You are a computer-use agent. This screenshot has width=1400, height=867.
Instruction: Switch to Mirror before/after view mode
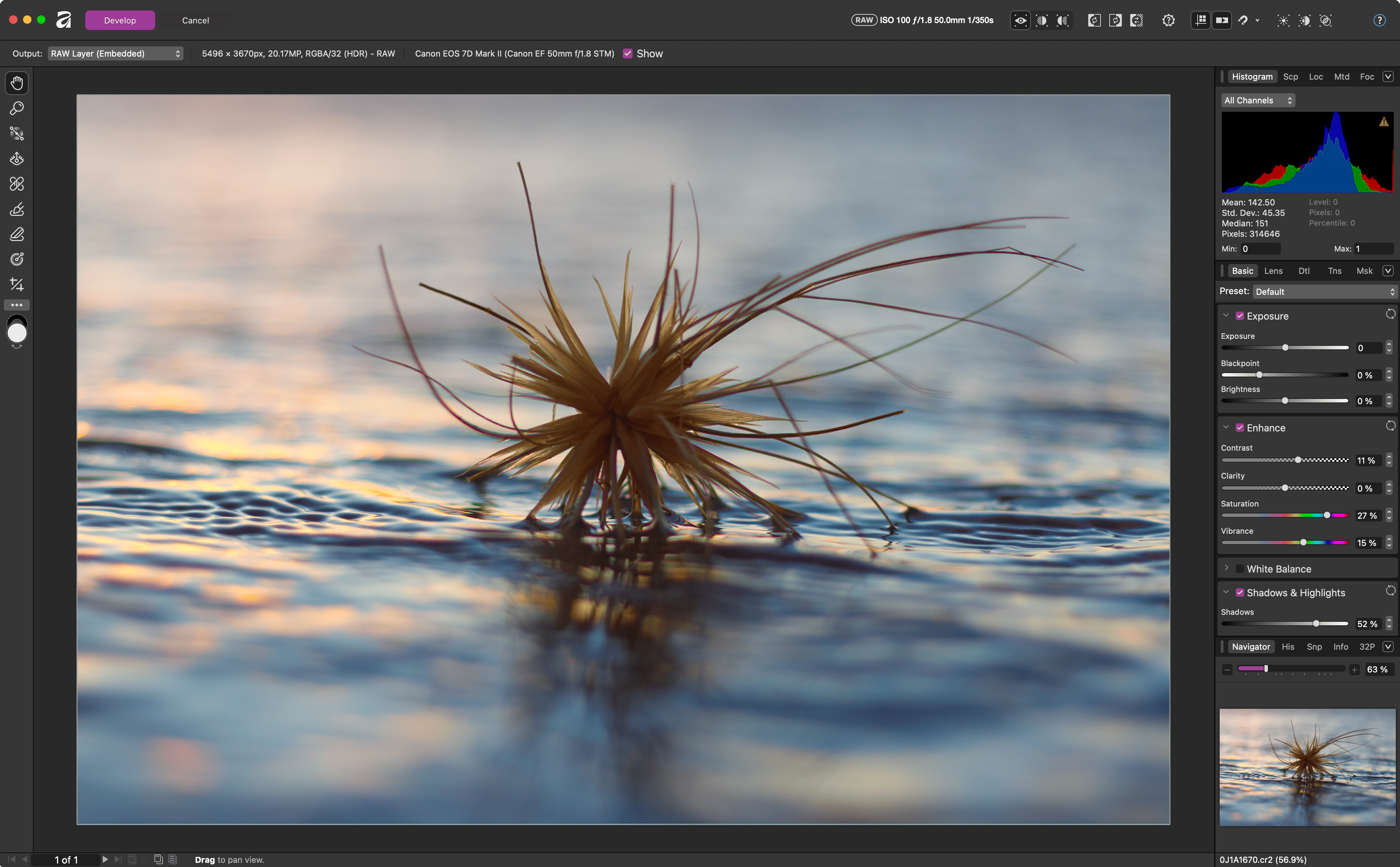[x=1063, y=21]
